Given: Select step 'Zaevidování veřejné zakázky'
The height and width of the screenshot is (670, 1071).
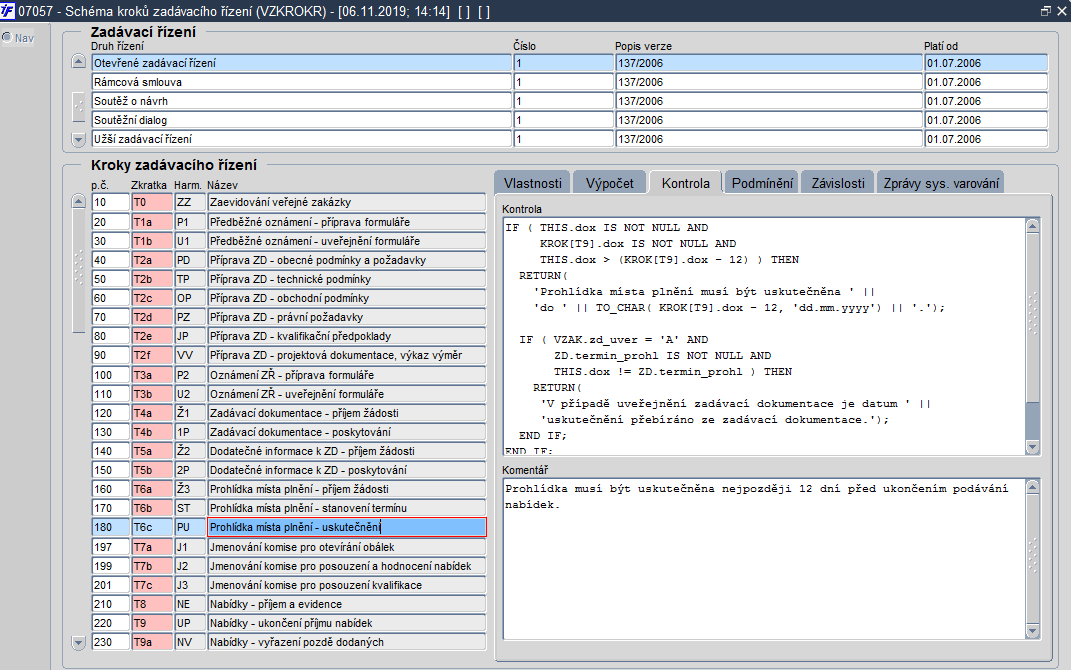Looking at the screenshot, I should [x=347, y=202].
